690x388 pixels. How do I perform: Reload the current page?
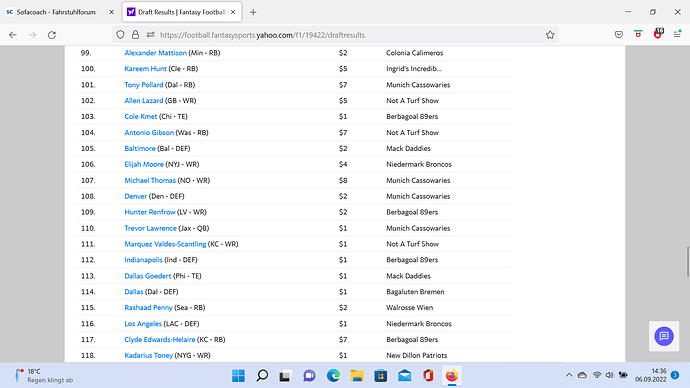pyautogui.click(x=52, y=35)
